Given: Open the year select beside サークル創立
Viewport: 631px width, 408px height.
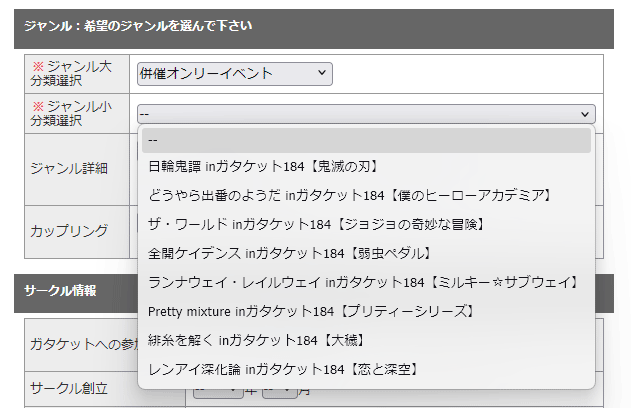Looking at the screenshot, I should (x=215, y=396).
